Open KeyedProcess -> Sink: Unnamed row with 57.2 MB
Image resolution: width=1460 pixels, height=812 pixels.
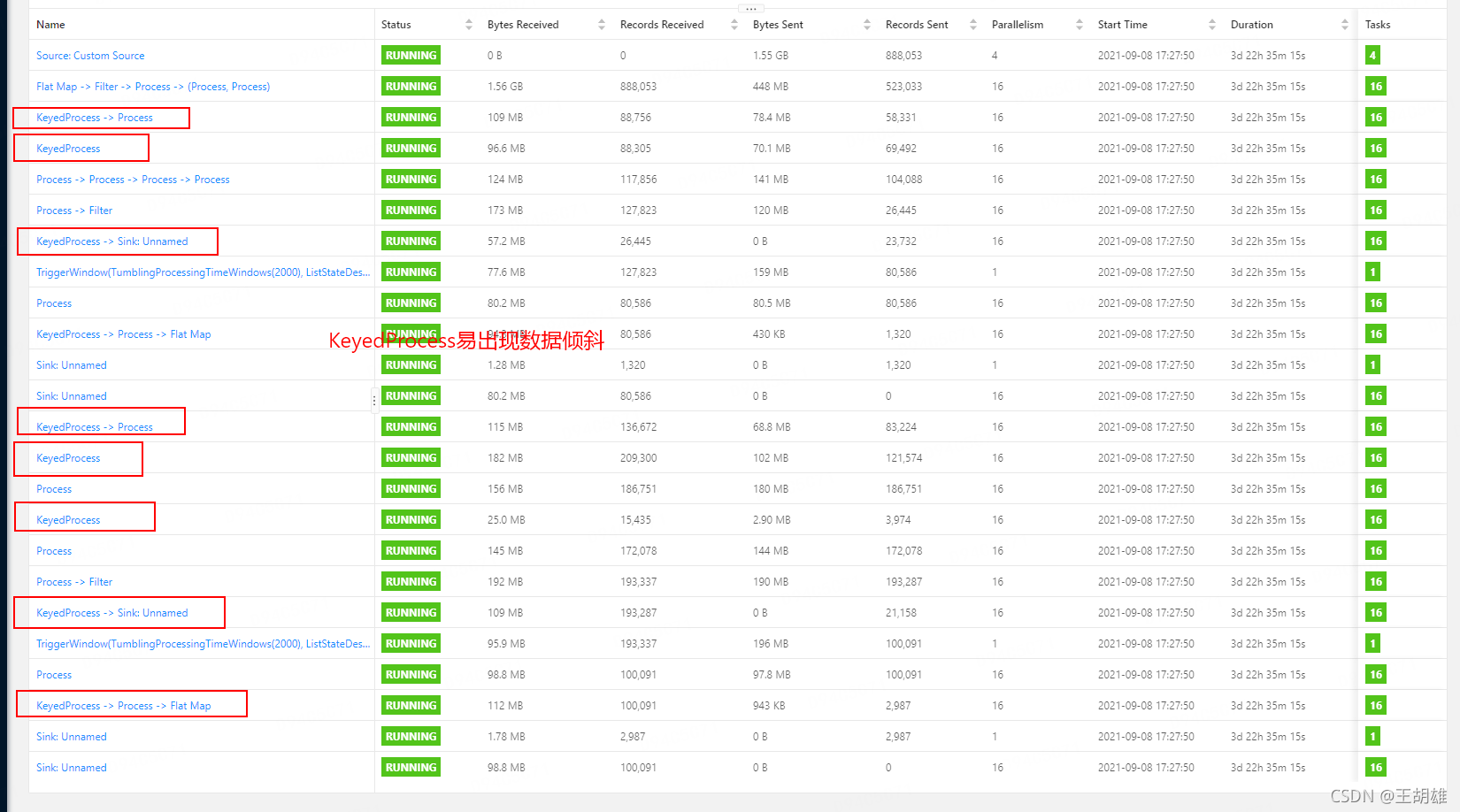coord(112,241)
